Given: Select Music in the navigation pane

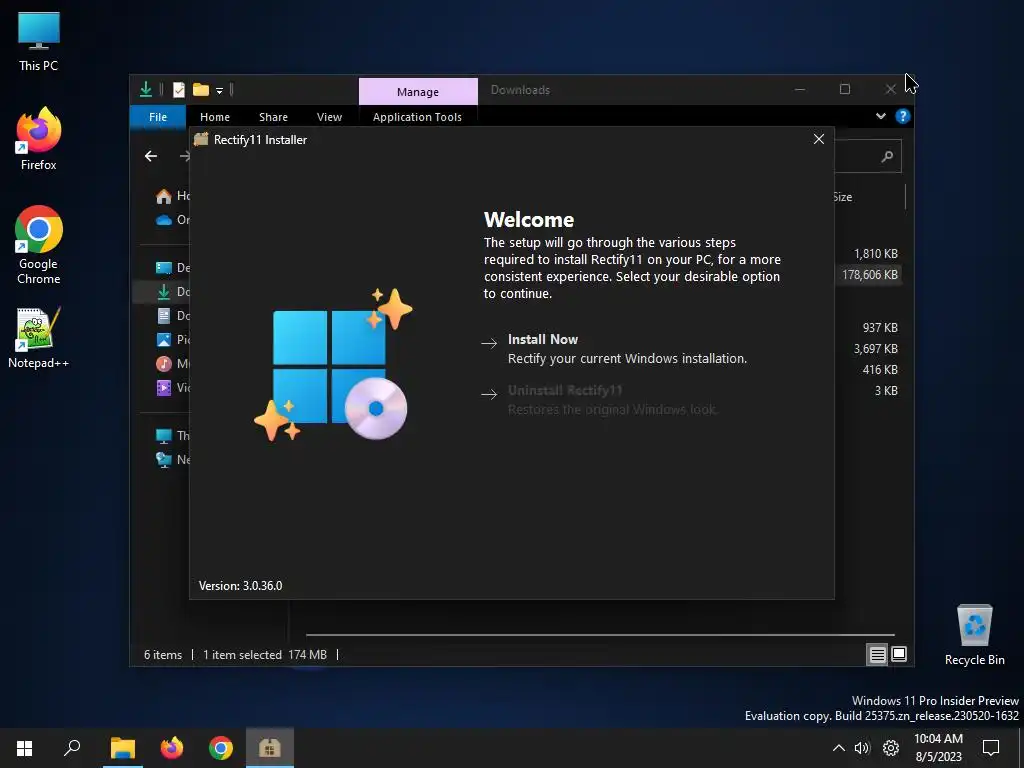Looking at the screenshot, I should 172,364.
